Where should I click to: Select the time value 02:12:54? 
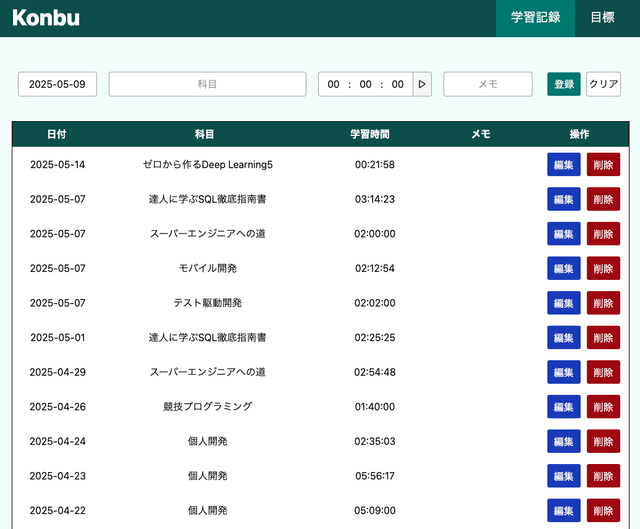pyautogui.click(x=375, y=268)
